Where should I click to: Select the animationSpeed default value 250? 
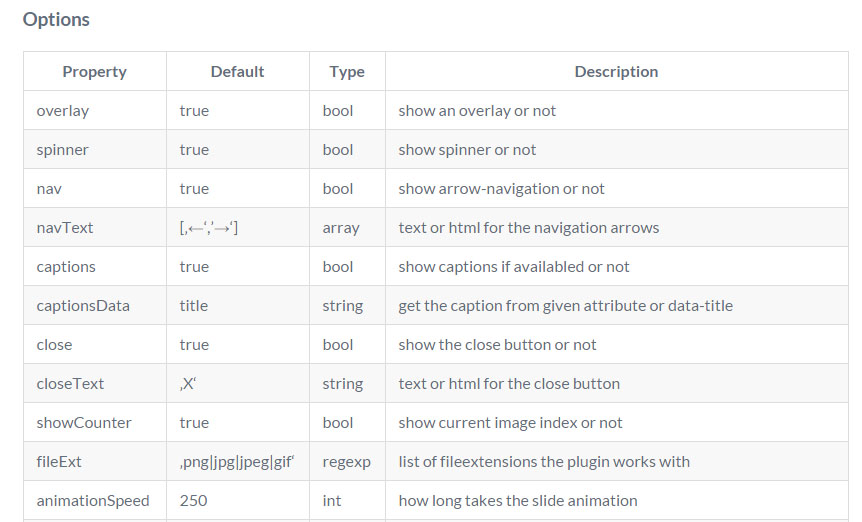coord(194,501)
